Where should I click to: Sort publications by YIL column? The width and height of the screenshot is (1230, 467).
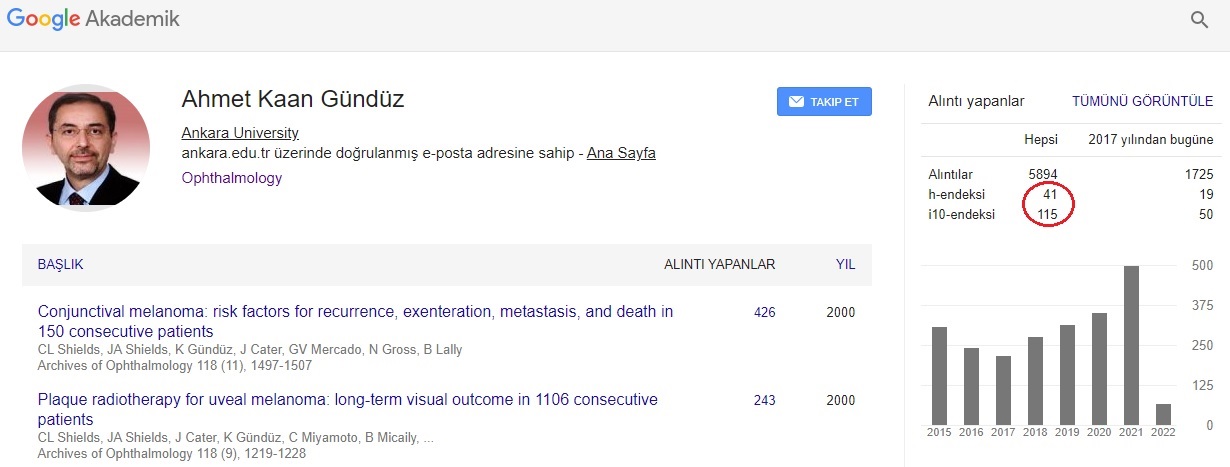tap(845, 265)
